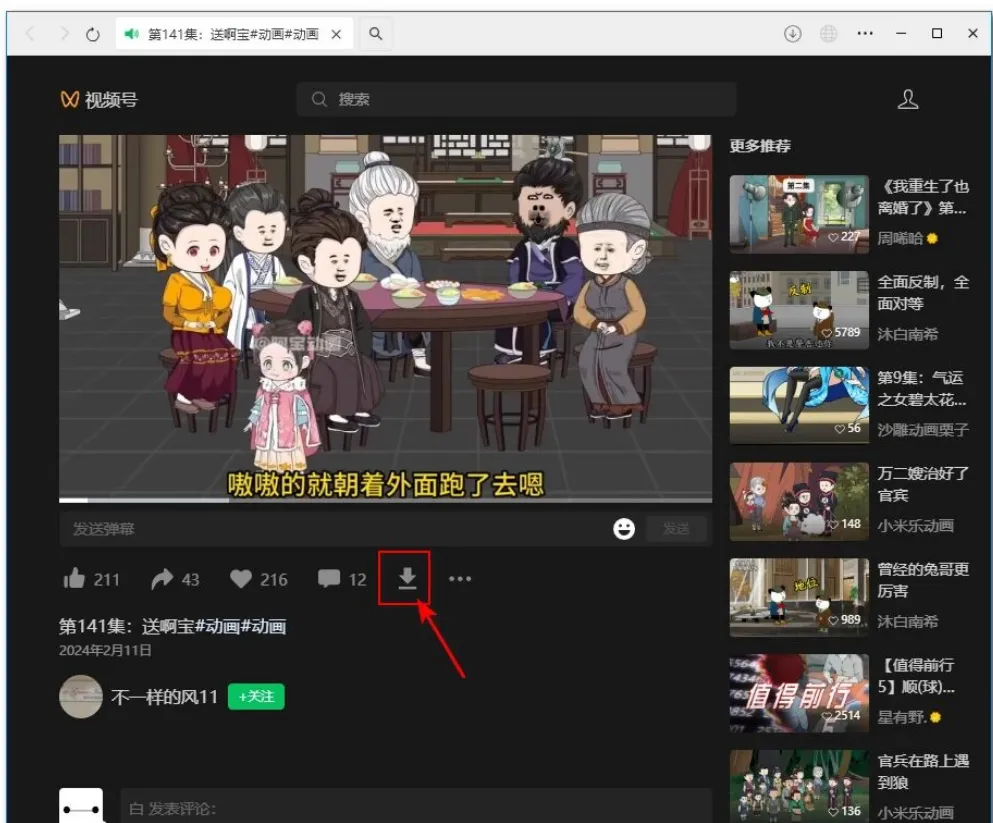Open the 不一样的风11 author avatar
993x823 pixels.
[80, 696]
